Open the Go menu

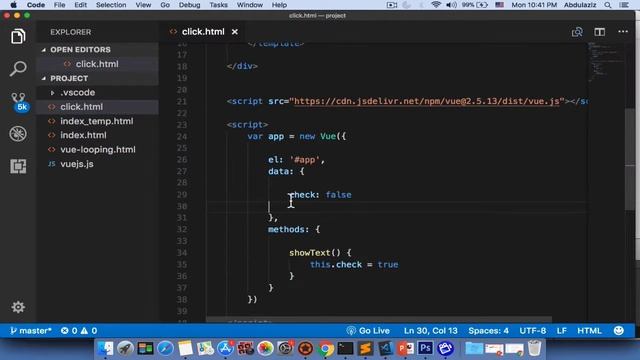point(165,5)
